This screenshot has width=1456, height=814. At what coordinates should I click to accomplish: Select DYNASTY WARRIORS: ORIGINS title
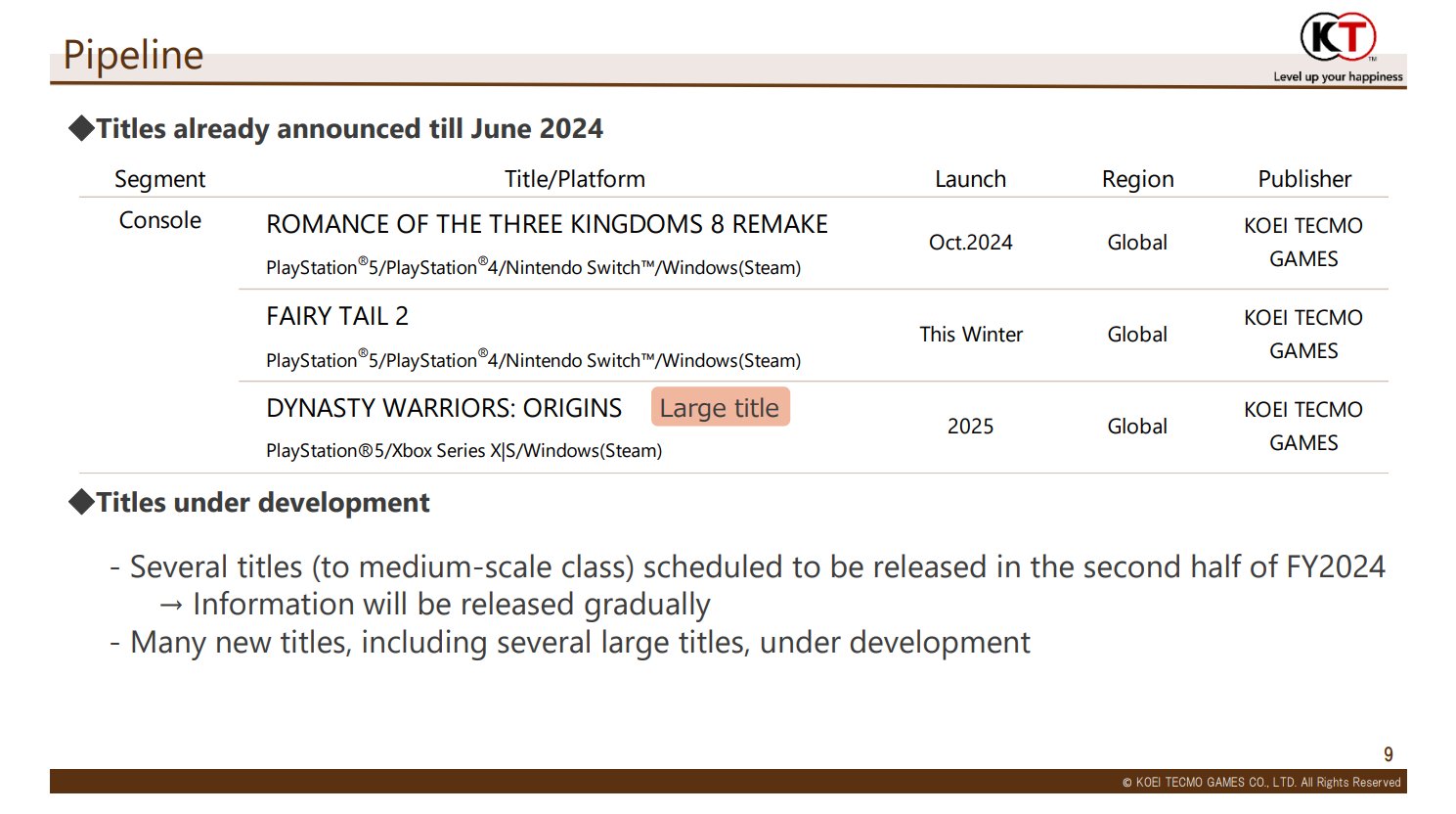tap(444, 408)
